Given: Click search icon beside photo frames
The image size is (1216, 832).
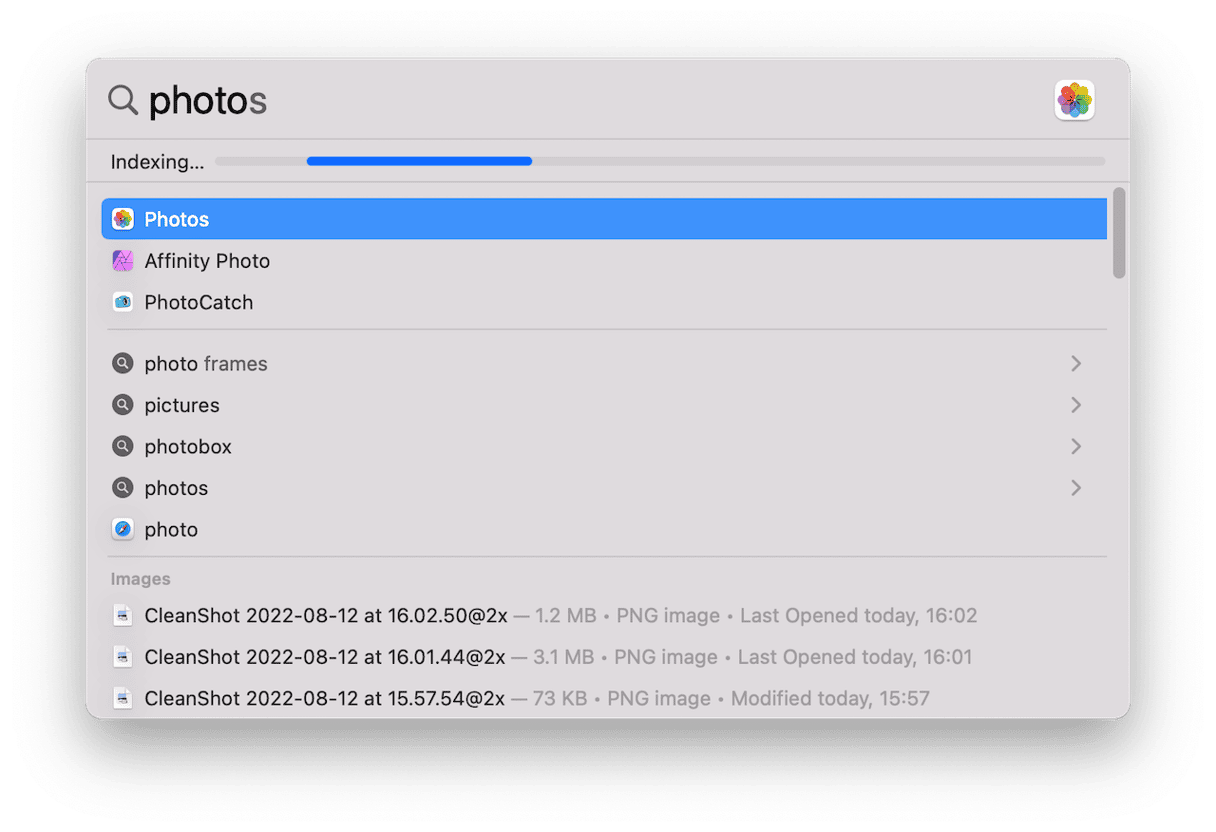Looking at the screenshot, I should pos(123,364).
